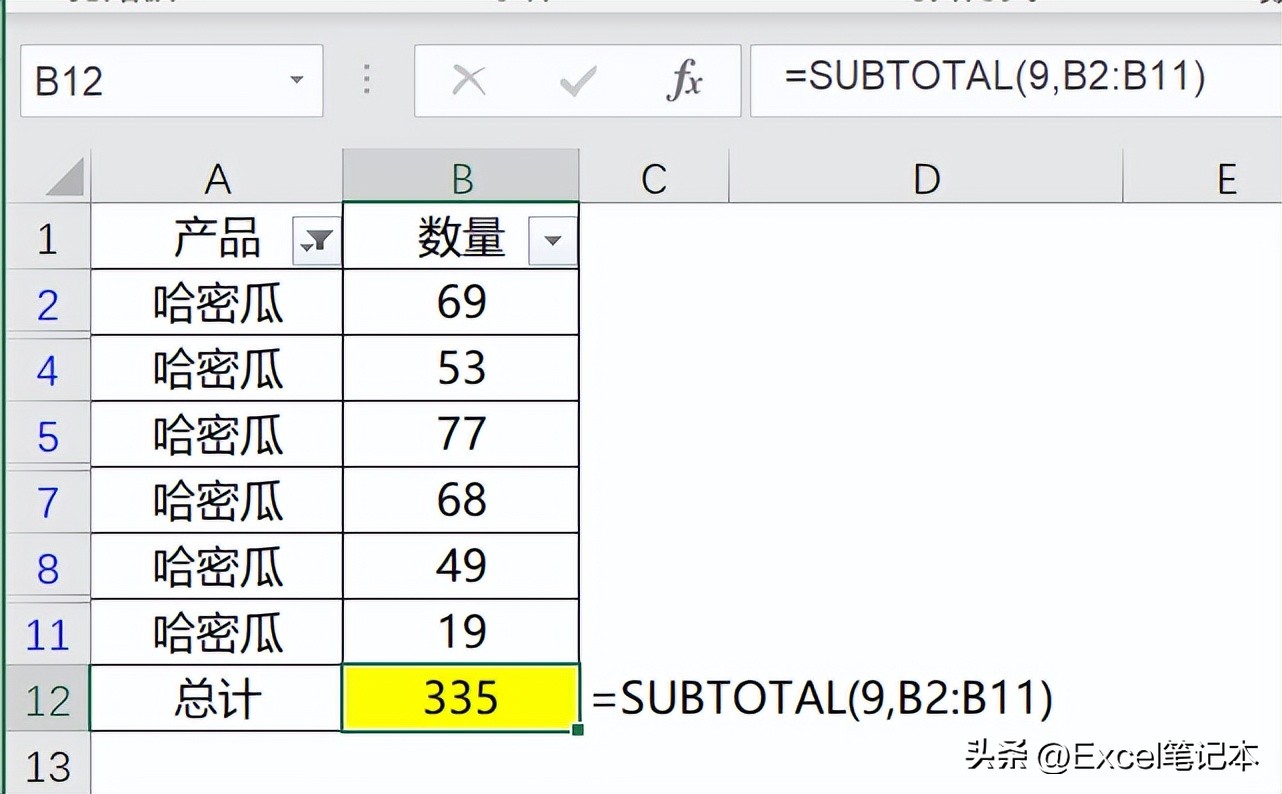Open the 产品 column filter dropdown

pyautogui.click(x=317, y=240)
